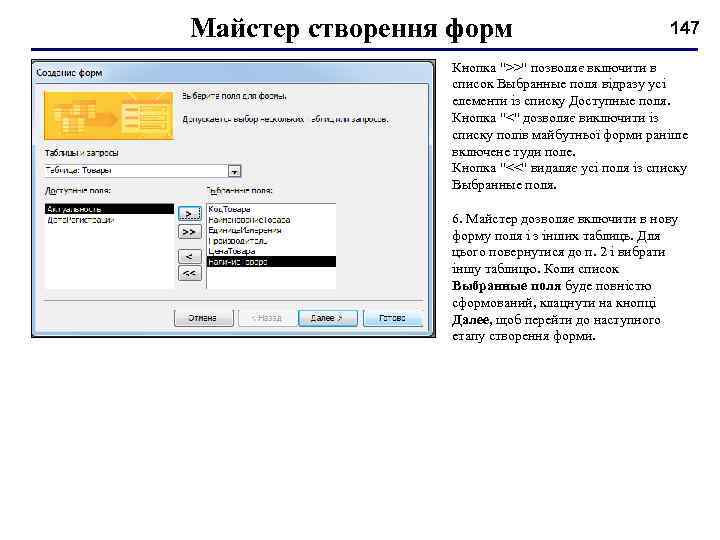Viewport: 720px width, 540px height.
Task: Click the "<" remove field button
Action: pos(189,256)
